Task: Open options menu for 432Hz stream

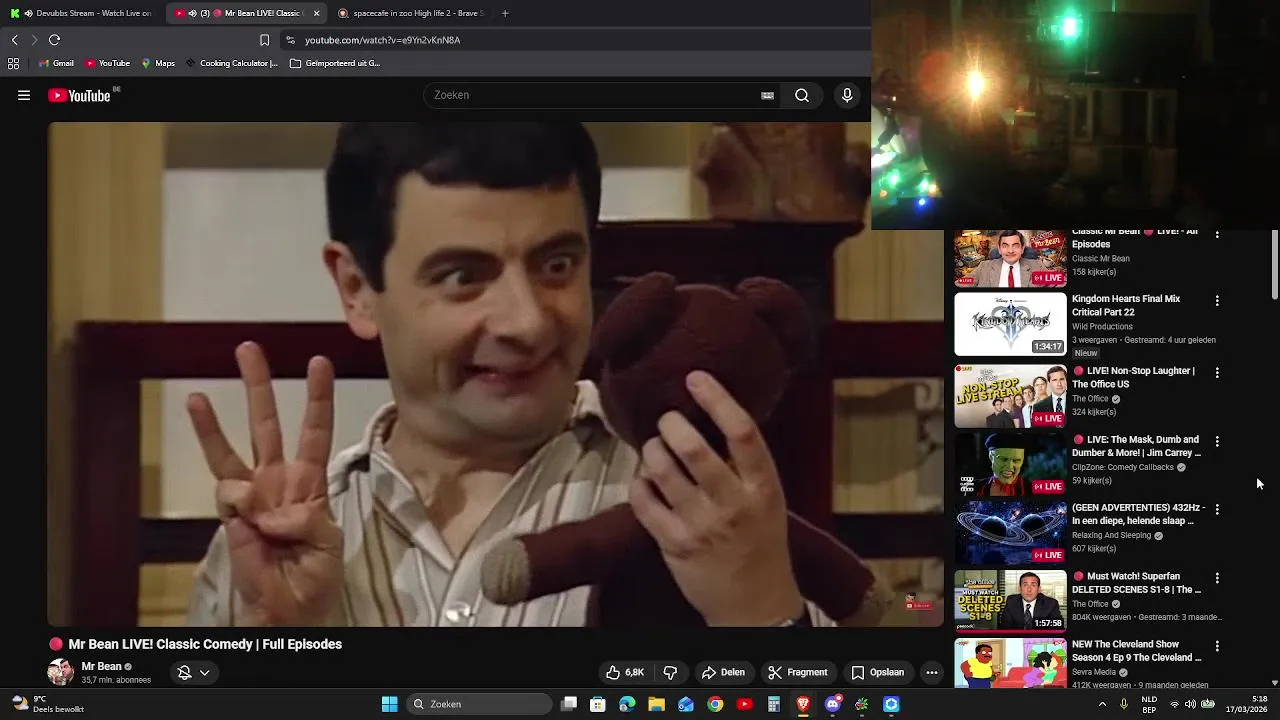Action: point(1217,509)
